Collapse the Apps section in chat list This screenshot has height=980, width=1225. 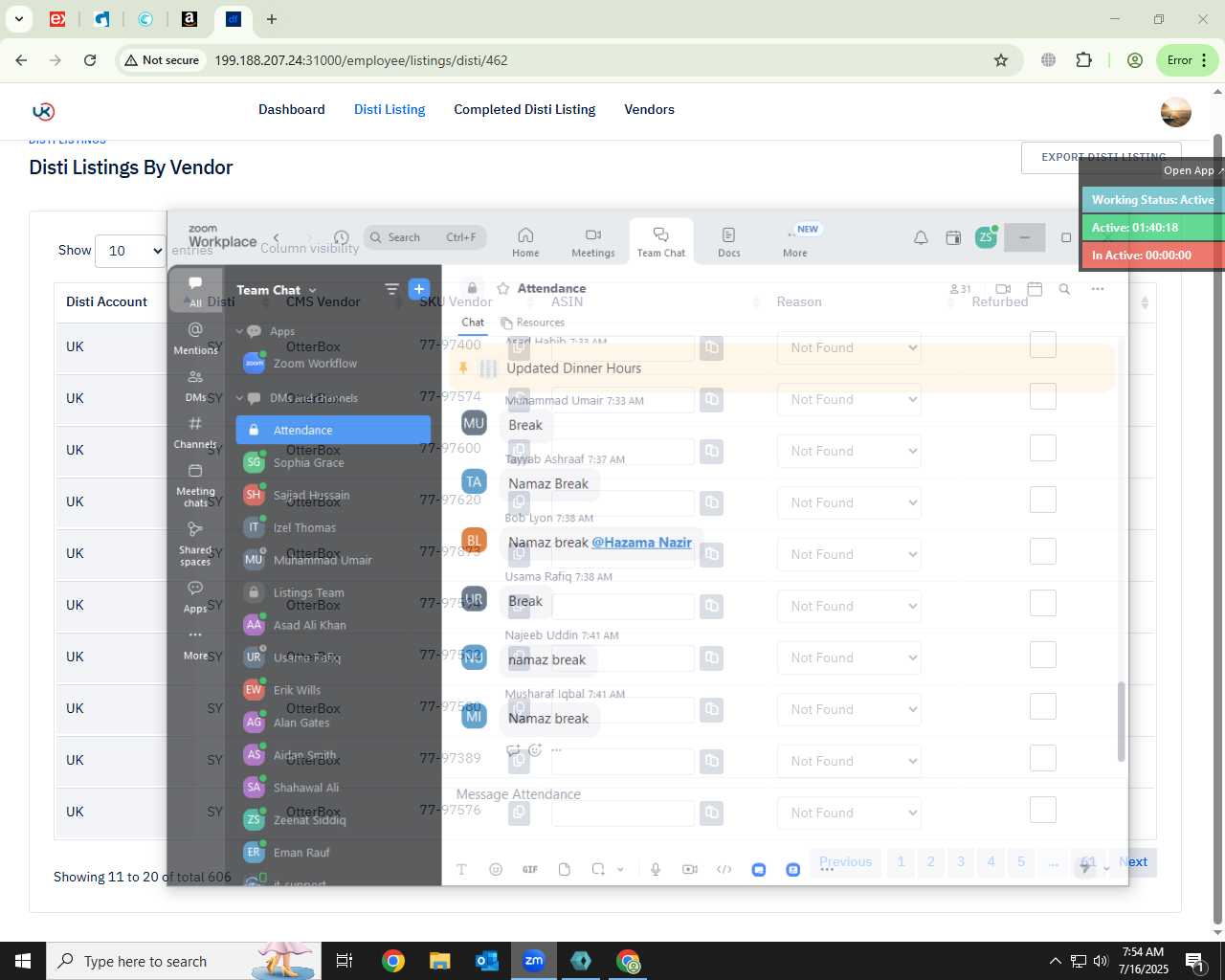pyautogui.click(x=240, y=331)
